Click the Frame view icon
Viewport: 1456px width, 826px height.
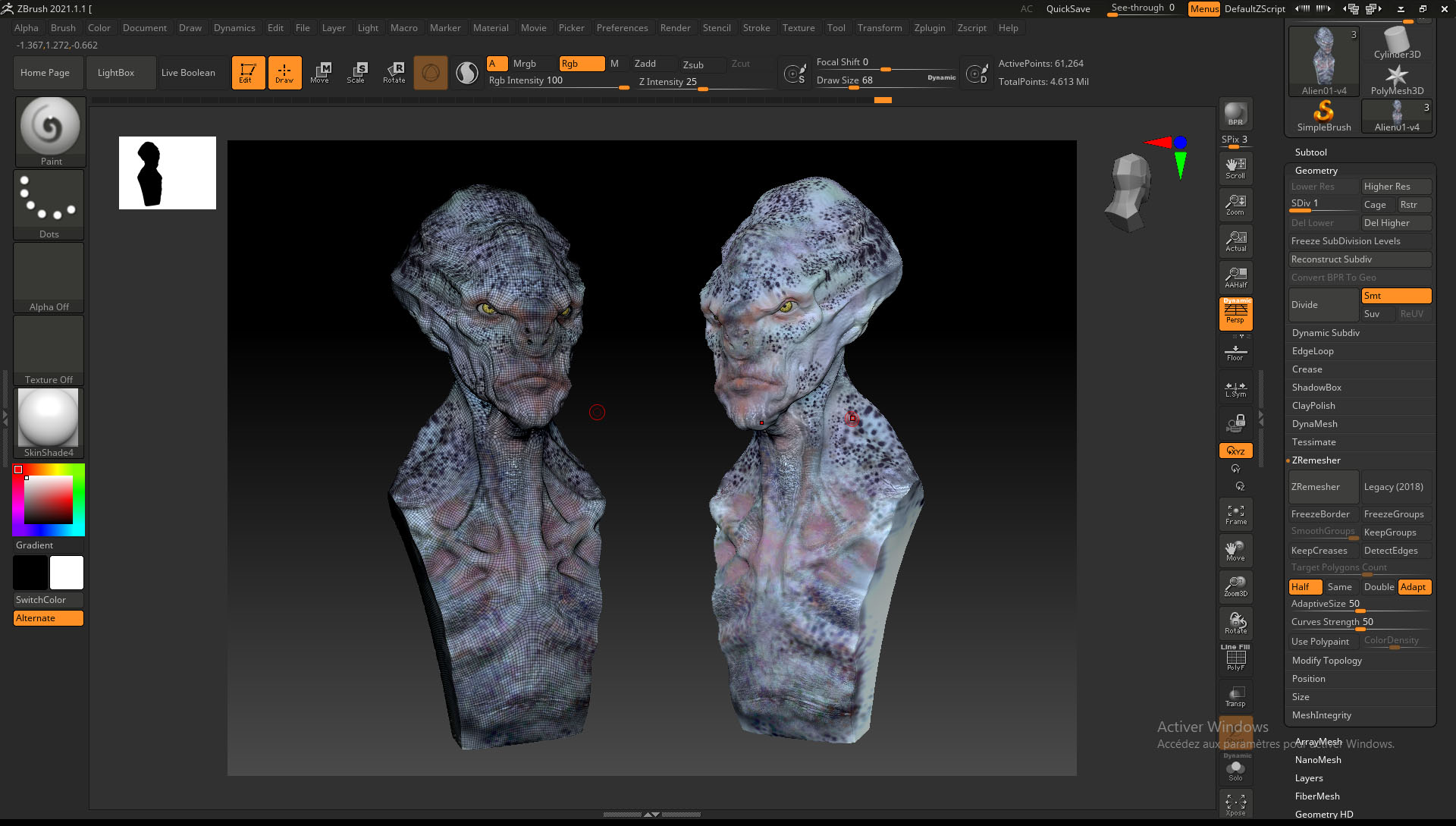pos(1235,514)
